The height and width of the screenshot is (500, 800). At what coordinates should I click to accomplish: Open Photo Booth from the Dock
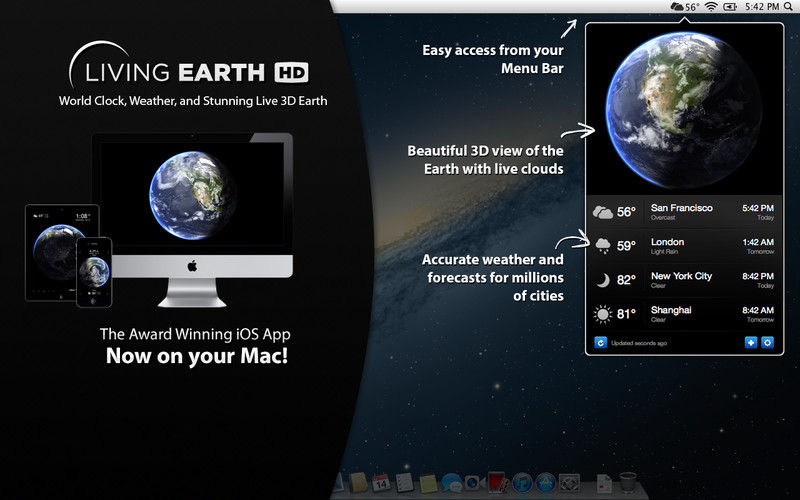point(498,482)
